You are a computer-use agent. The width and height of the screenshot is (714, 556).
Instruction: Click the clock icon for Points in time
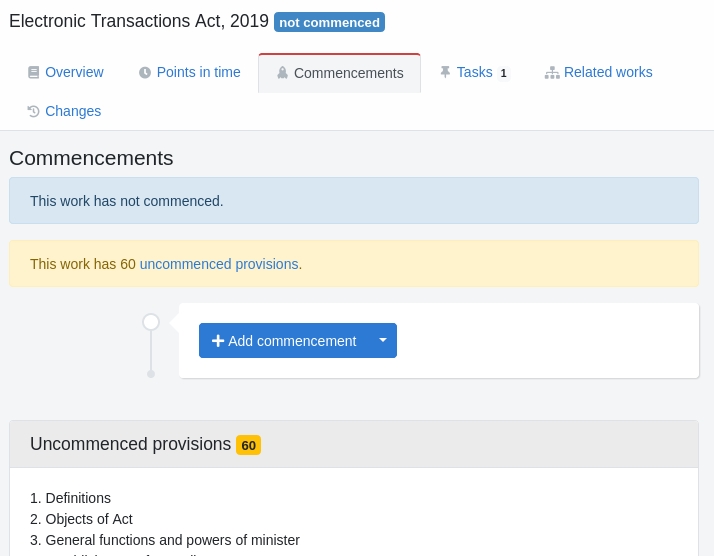point(145,73)
